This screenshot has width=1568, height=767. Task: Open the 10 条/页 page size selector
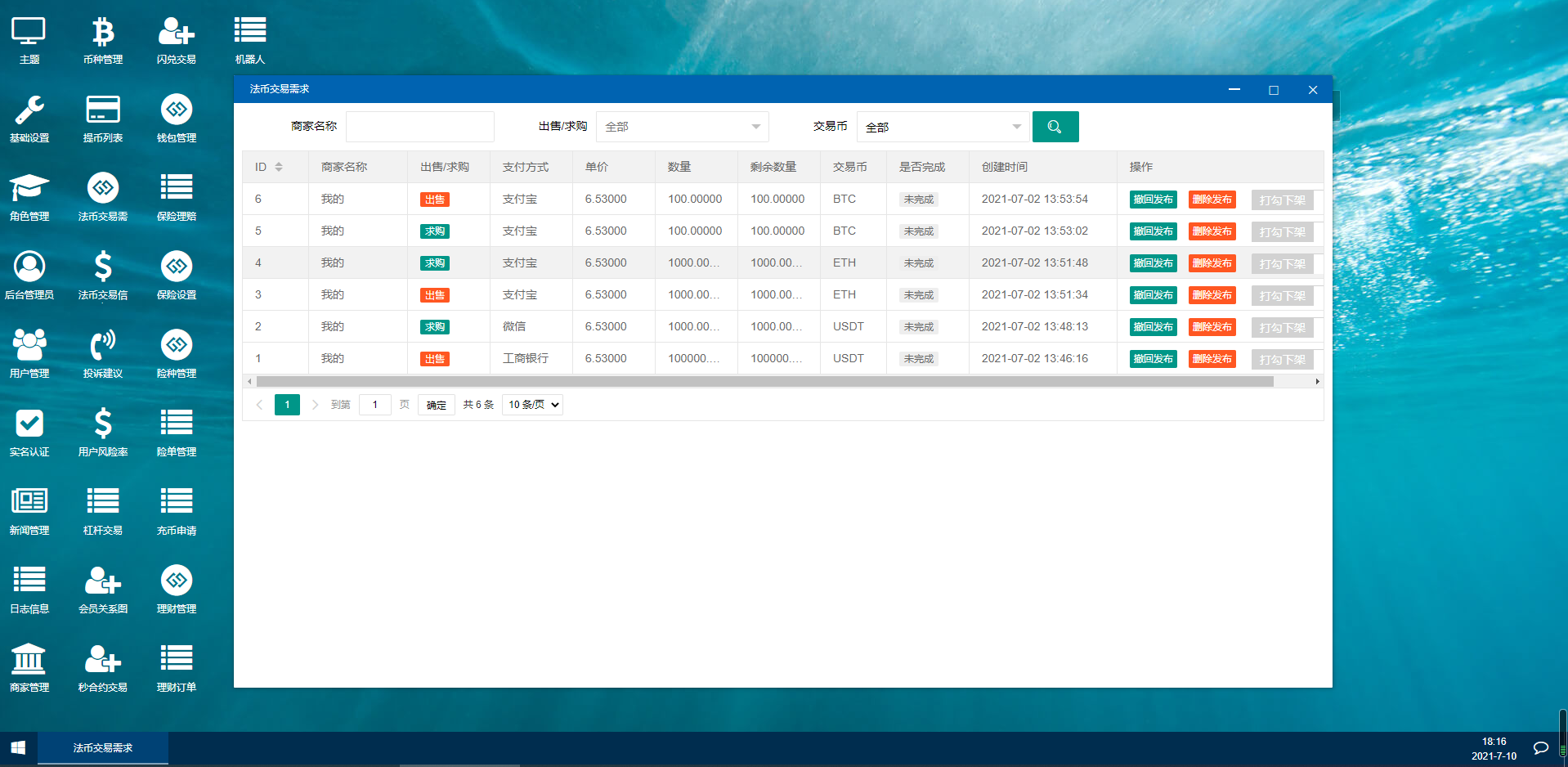click(532, 405)
